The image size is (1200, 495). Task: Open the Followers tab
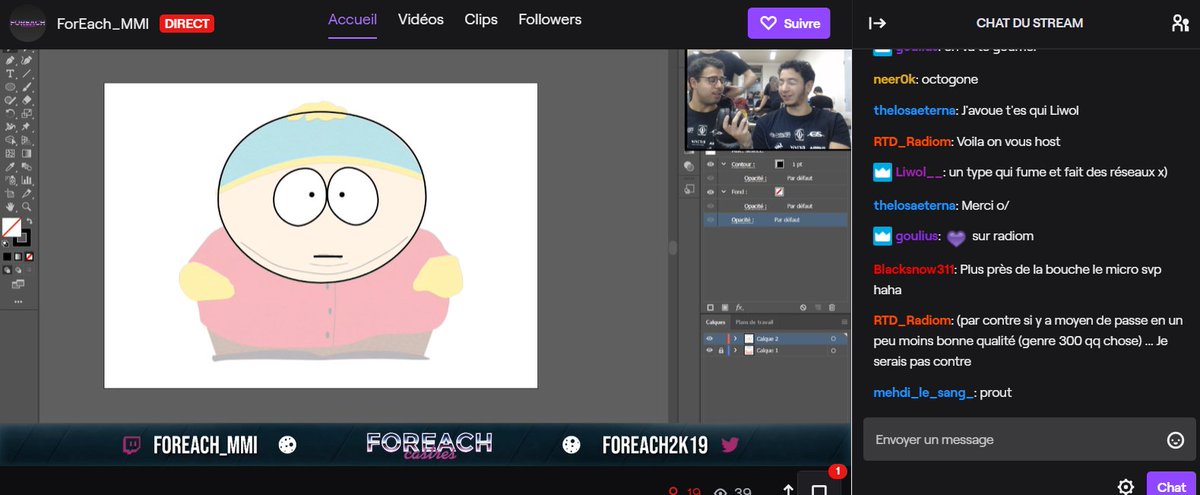pos(550,19)
